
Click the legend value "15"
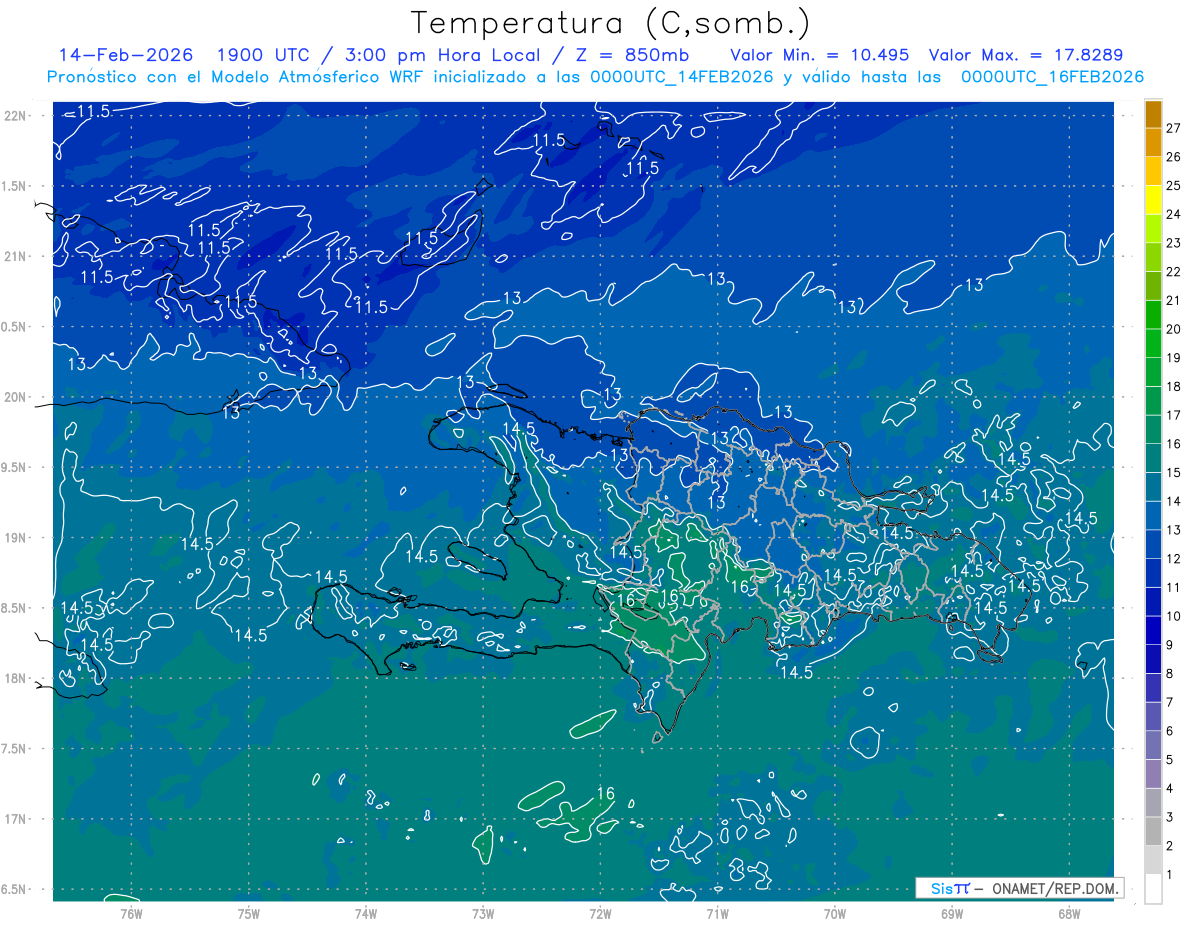tap(1174, 472)
